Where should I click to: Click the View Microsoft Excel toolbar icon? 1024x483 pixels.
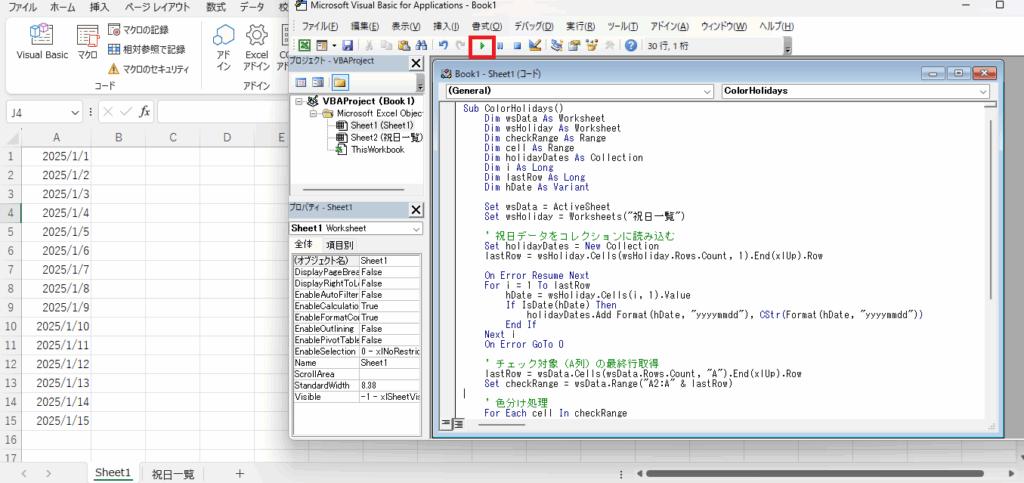[x=304, y=46]
